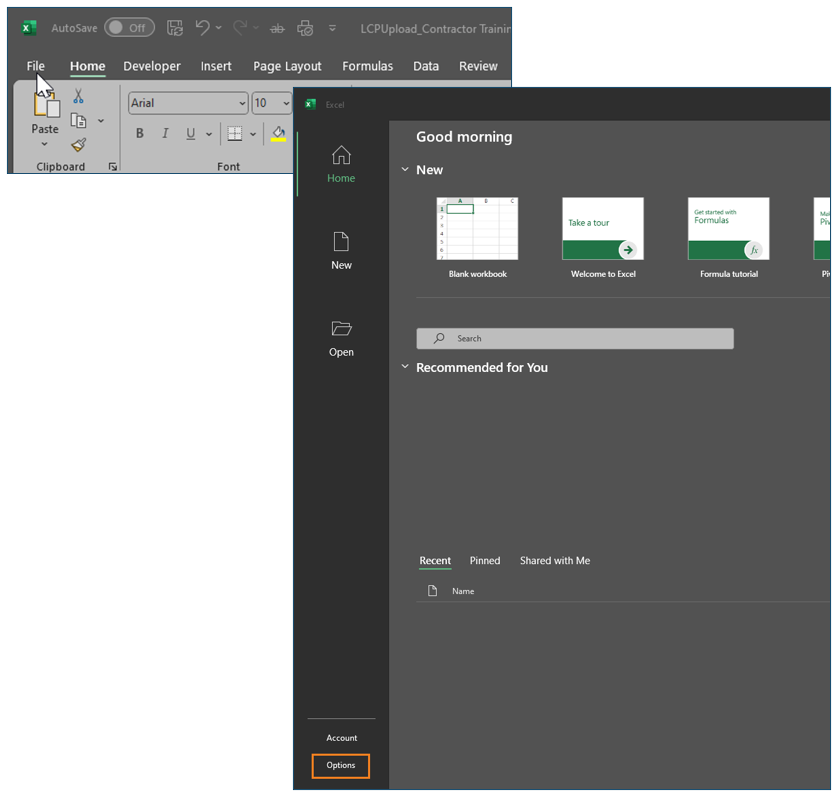Click the Excel icon in backstage title bar
The width and height of the screenshot is (837, 797).
click(x=310, y=105)
